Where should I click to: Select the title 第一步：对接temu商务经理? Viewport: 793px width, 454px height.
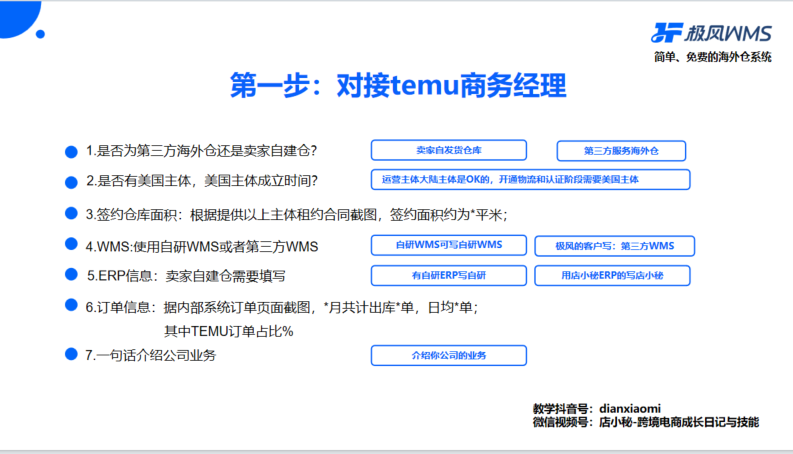point(398,85)
